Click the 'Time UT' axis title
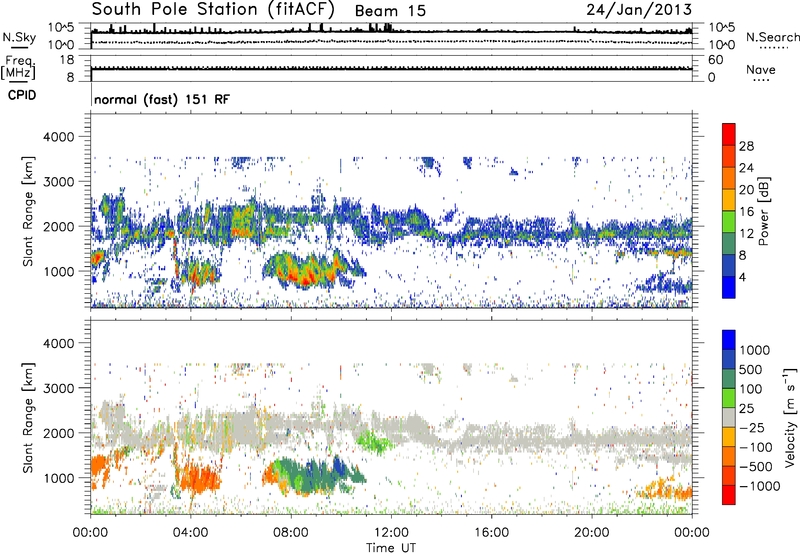Image resolution: width=800 pixels, height=554 pixels. (x=391, y=548)
